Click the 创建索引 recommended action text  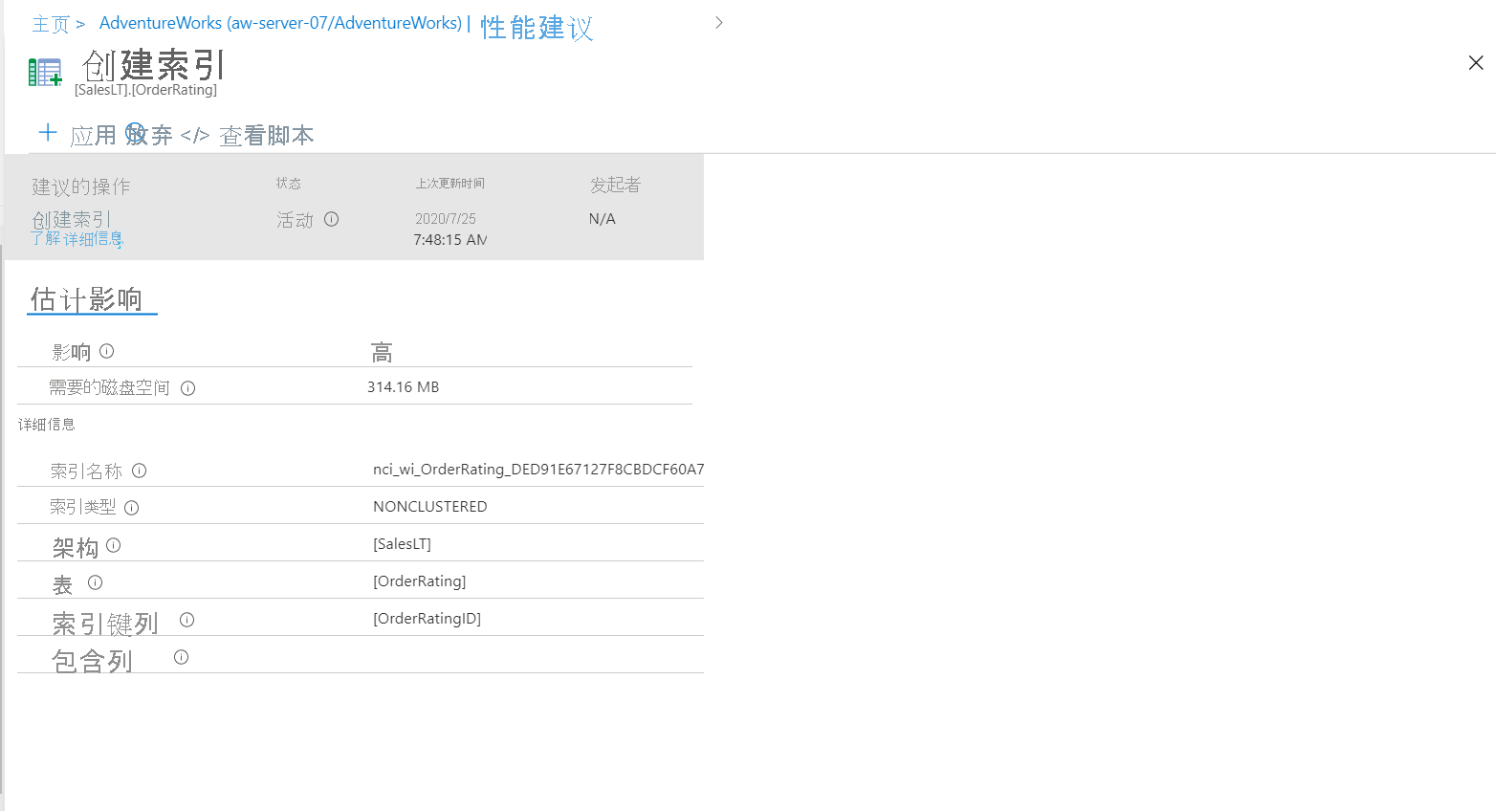(72, 219)
